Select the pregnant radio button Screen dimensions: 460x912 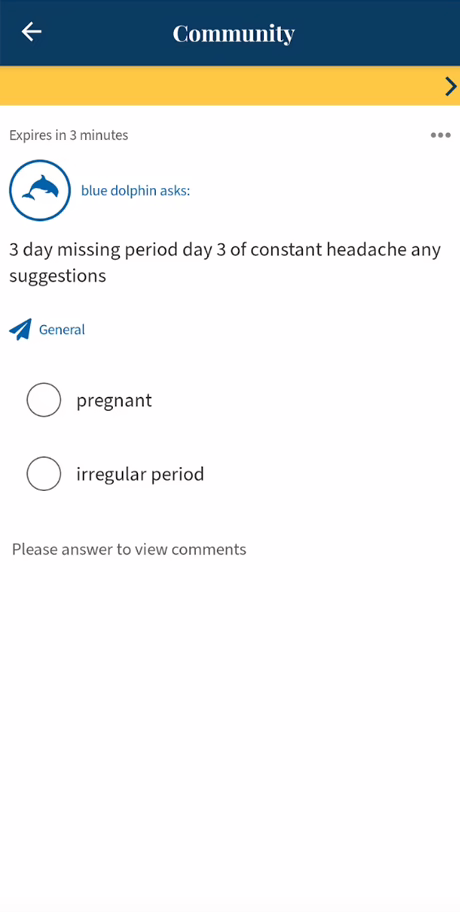click(44, 400)
